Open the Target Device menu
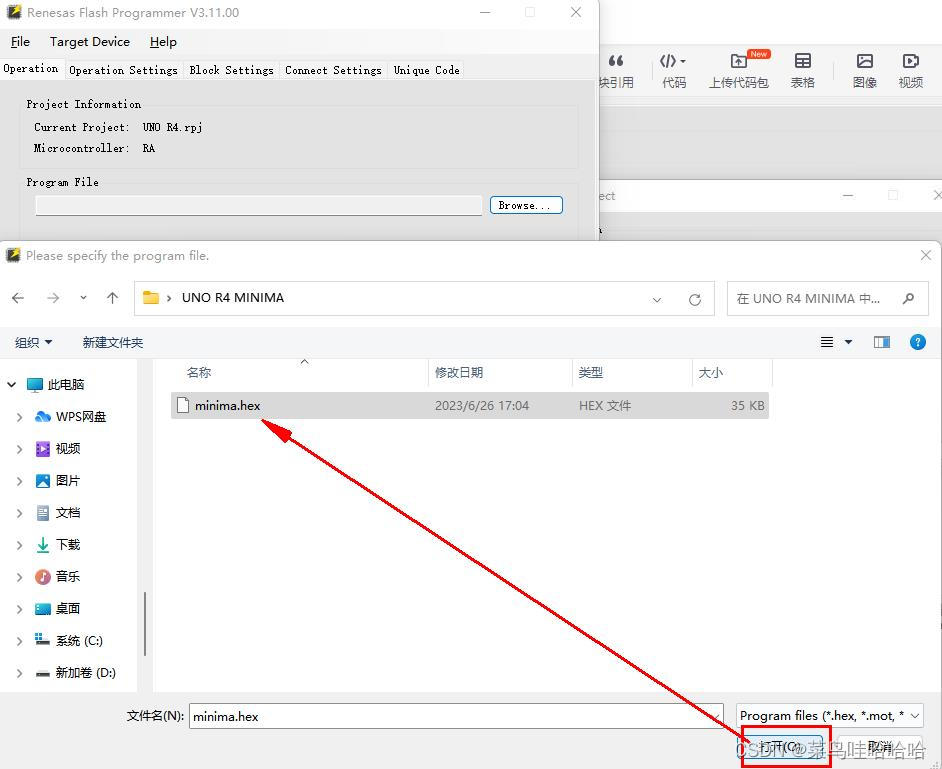The image size is (942, 769). point(90,41)
